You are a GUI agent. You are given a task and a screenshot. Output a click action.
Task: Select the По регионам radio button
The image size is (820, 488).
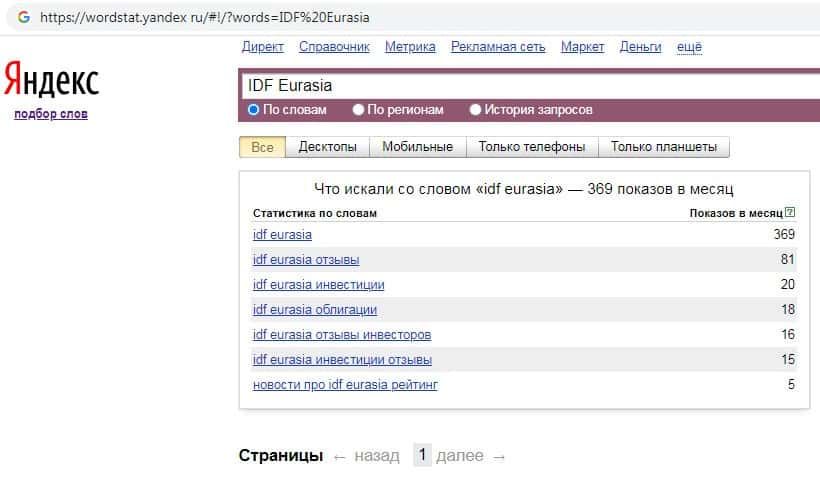pos(360,110)
